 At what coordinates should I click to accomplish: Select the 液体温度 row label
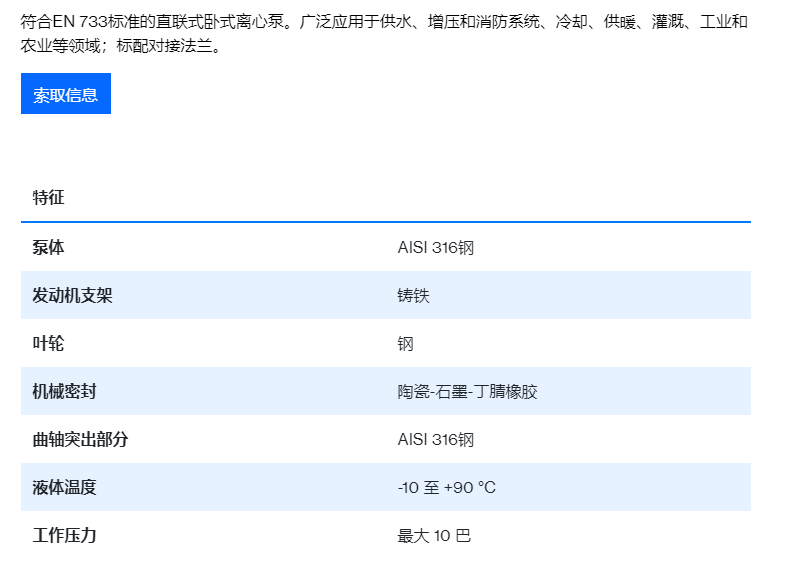click(64, 487)
